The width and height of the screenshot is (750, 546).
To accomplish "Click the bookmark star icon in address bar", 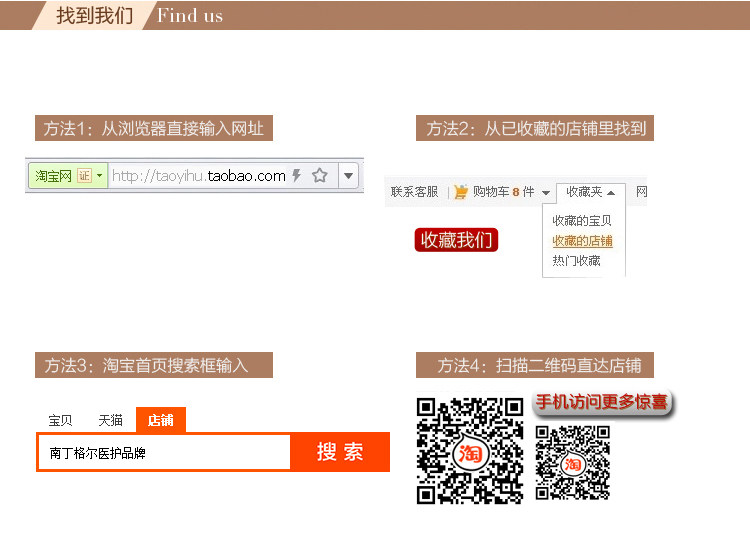I will click(320, 175).
